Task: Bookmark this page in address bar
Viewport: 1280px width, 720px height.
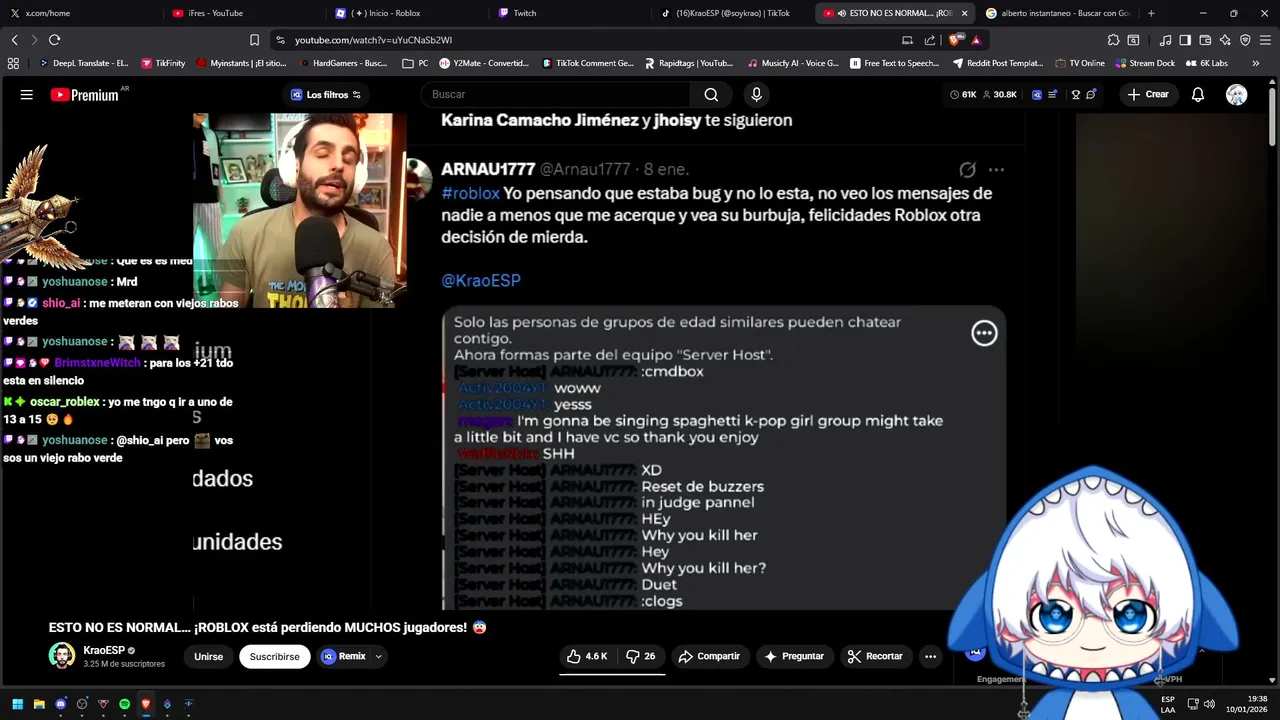Action: 254,40
